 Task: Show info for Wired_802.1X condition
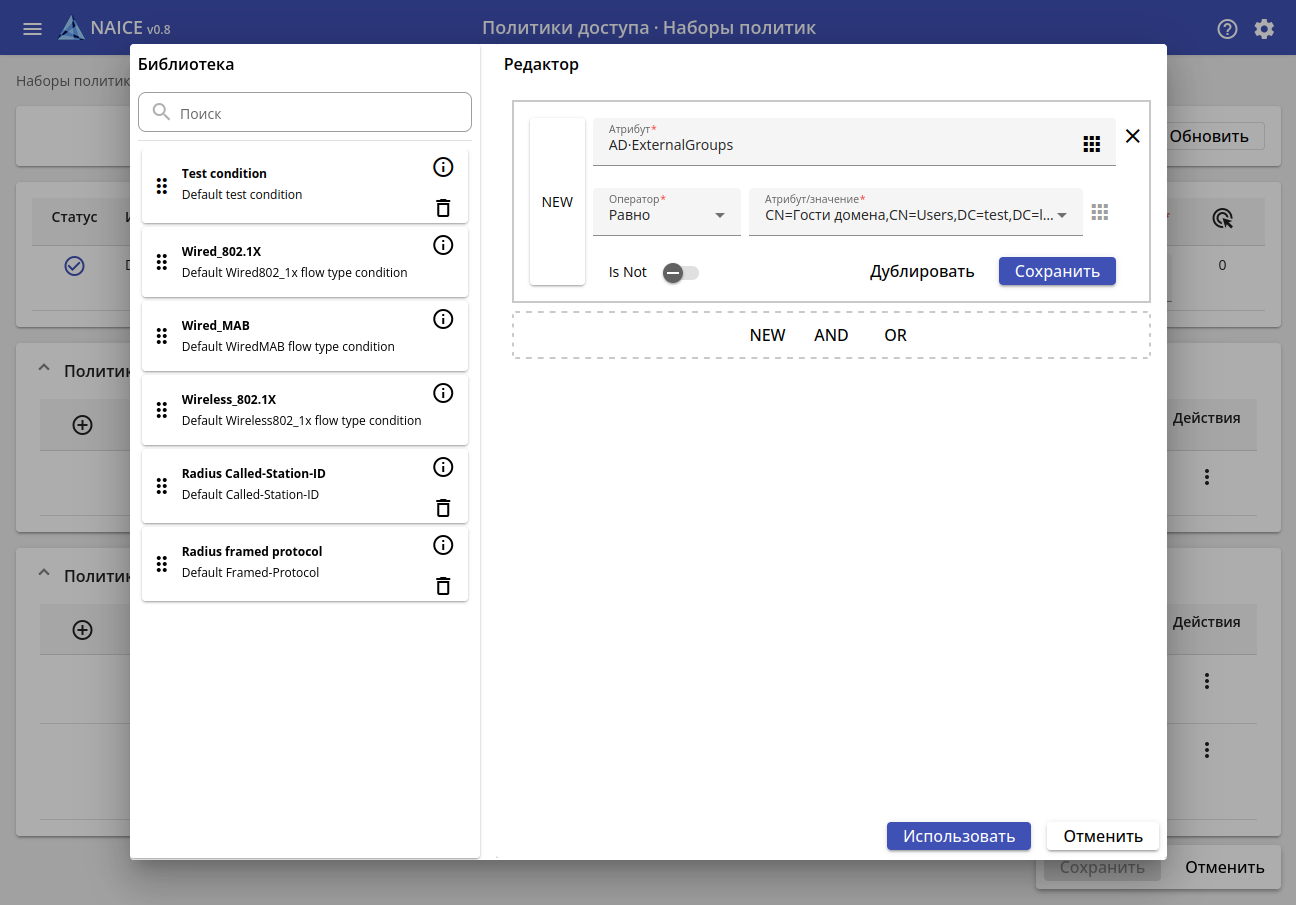coord(443,245)
